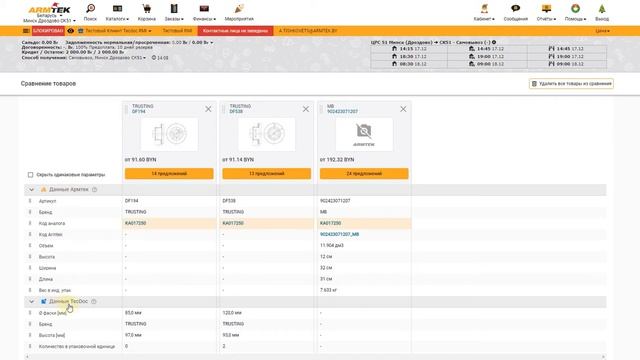Open the Тестовый Клиент TecDoc dropdown
Viewport: 640px width, 360px height.
coord(118,31)
